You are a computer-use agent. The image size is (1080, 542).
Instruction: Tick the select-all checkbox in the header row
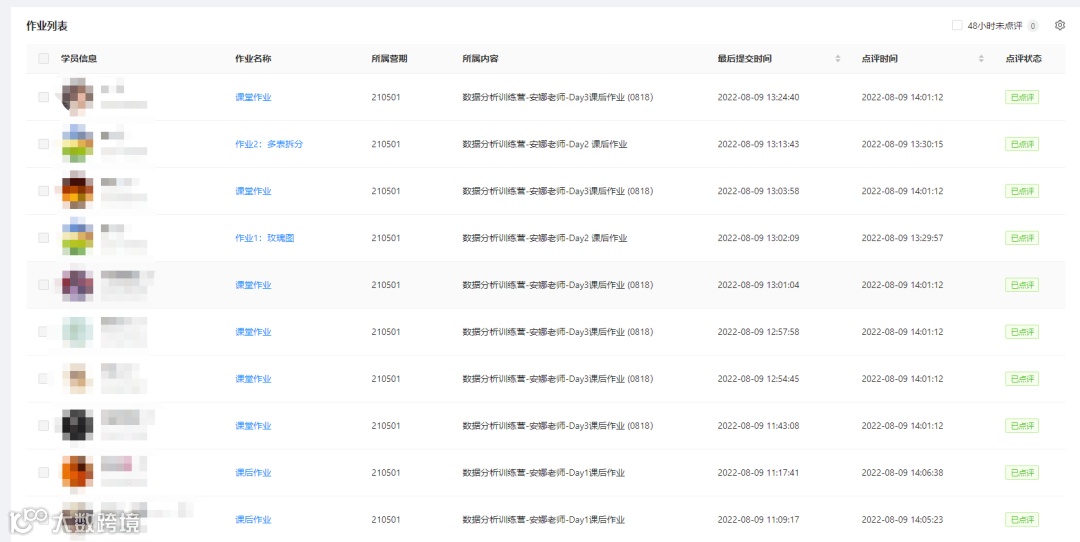(x=43, y=59)
